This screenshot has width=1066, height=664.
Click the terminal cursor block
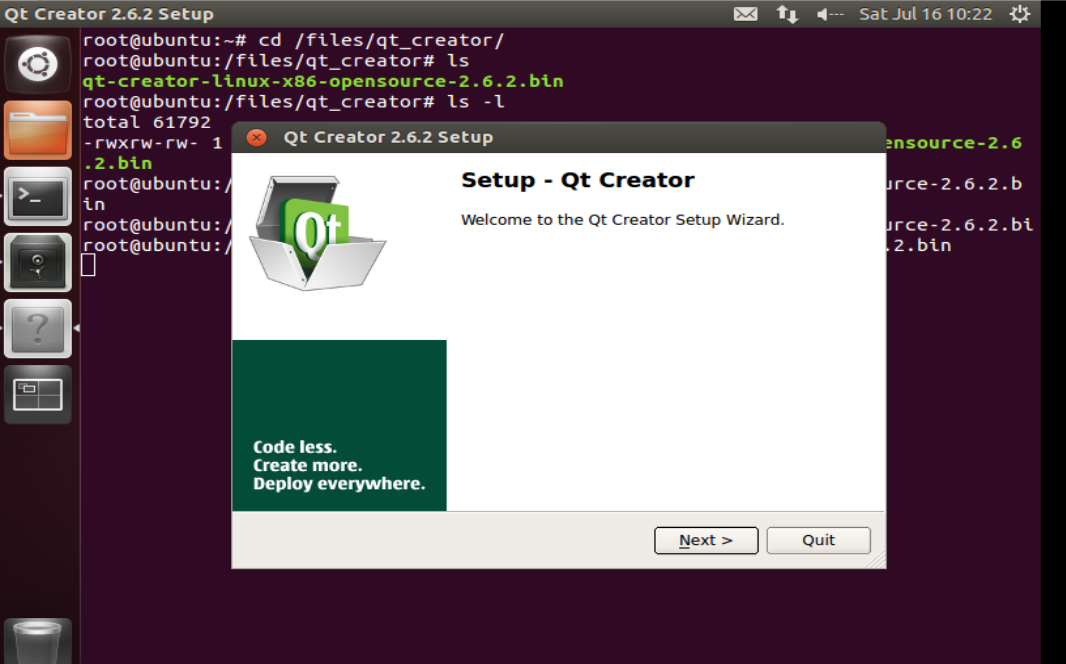(x=88, y=264)
